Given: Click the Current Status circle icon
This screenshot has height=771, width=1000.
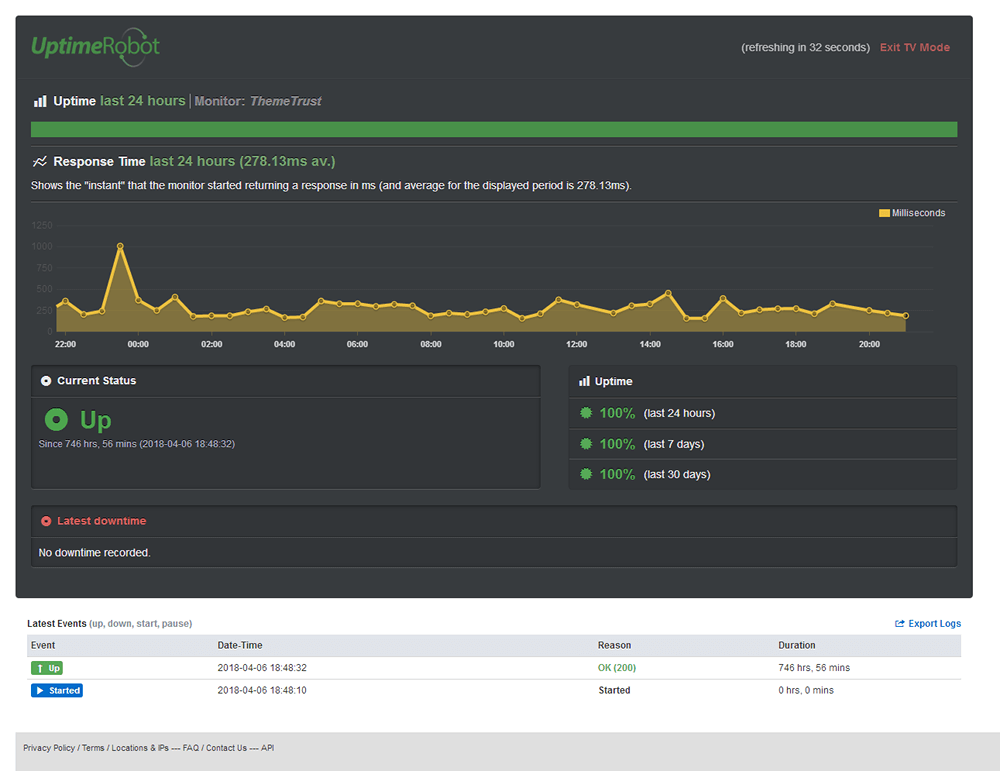Looking at the screenshot, I should point(46,381).
